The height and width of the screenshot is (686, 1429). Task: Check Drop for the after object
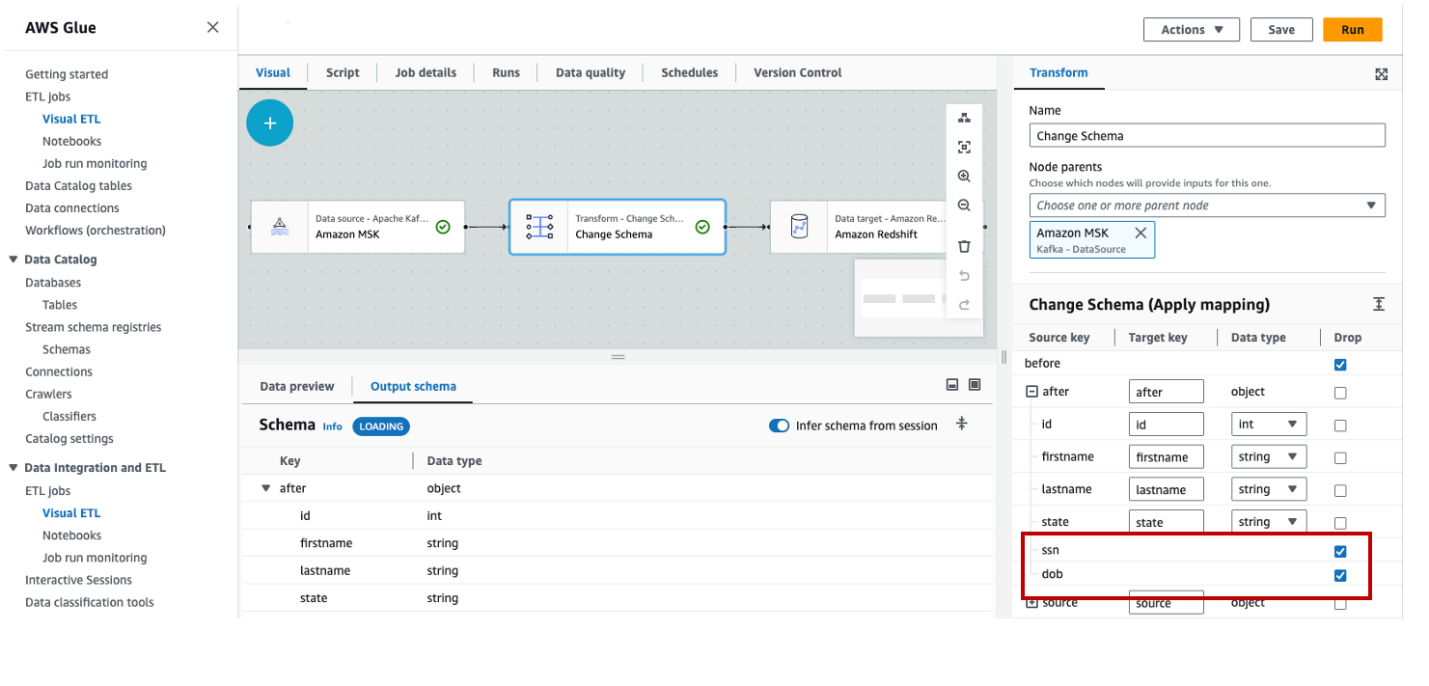tap(1340, 393)
